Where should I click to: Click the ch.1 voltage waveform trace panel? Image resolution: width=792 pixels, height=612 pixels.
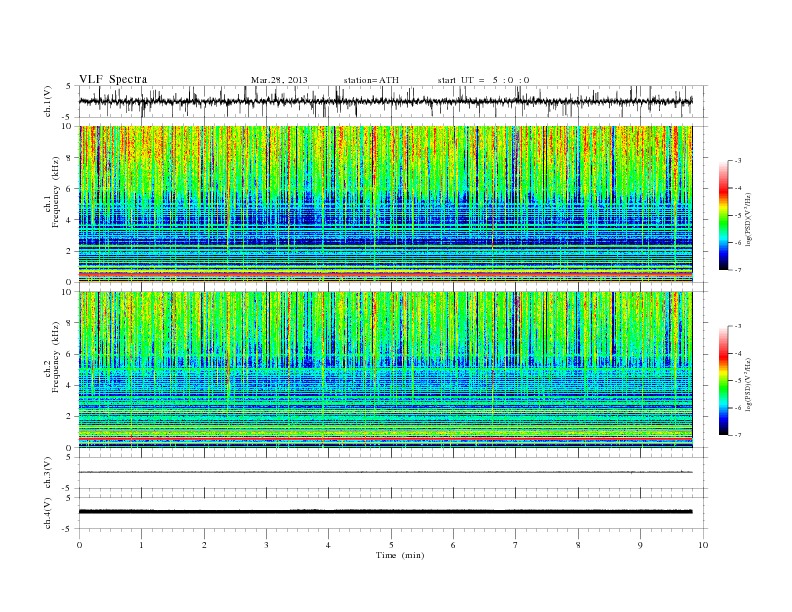(393, 101)
